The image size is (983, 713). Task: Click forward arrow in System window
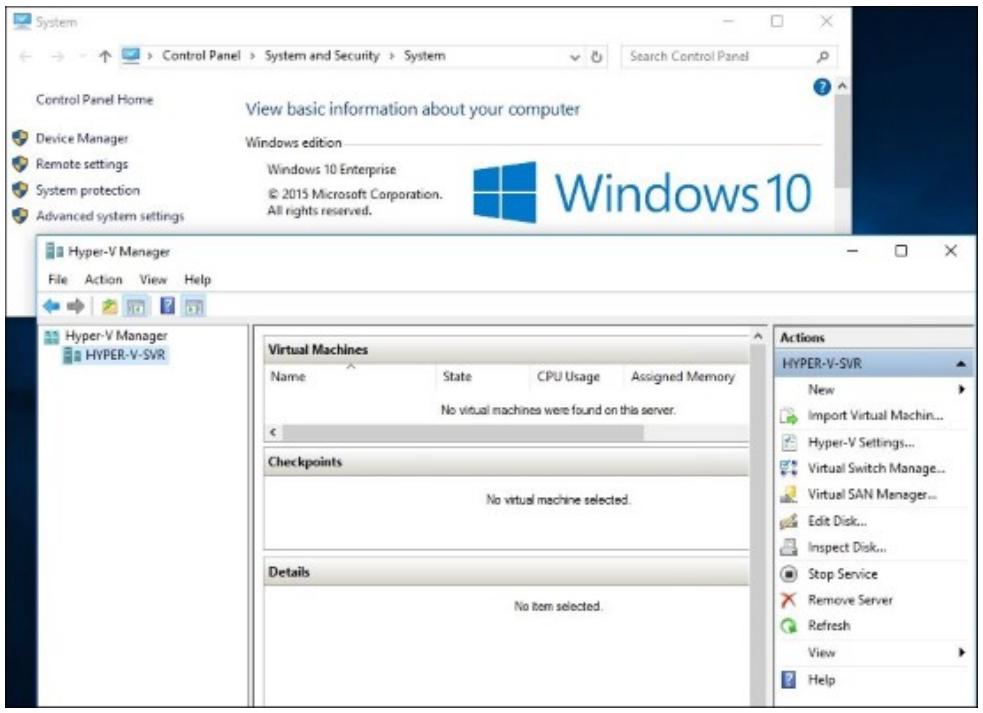point(58,56)
